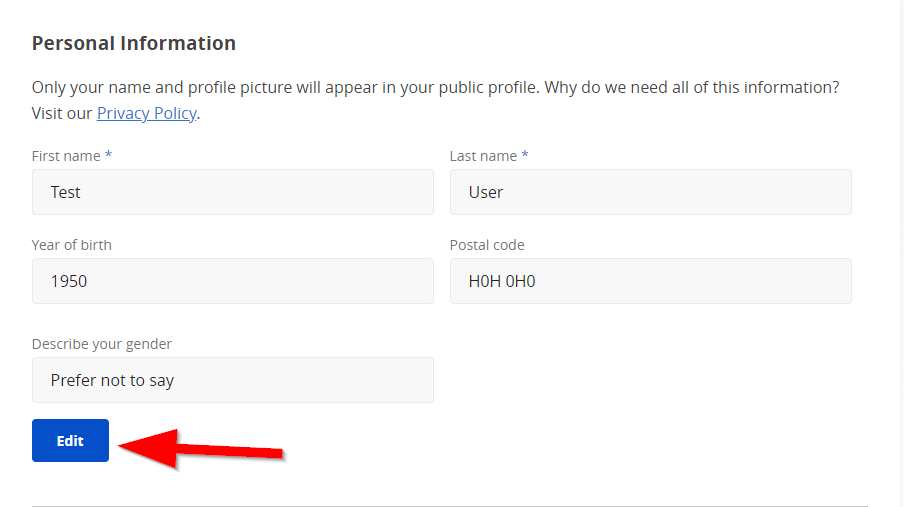Click the Year of birth field showing 1950
The height and width of the screenshot is (507, 904).
click(x=232, y=281)
